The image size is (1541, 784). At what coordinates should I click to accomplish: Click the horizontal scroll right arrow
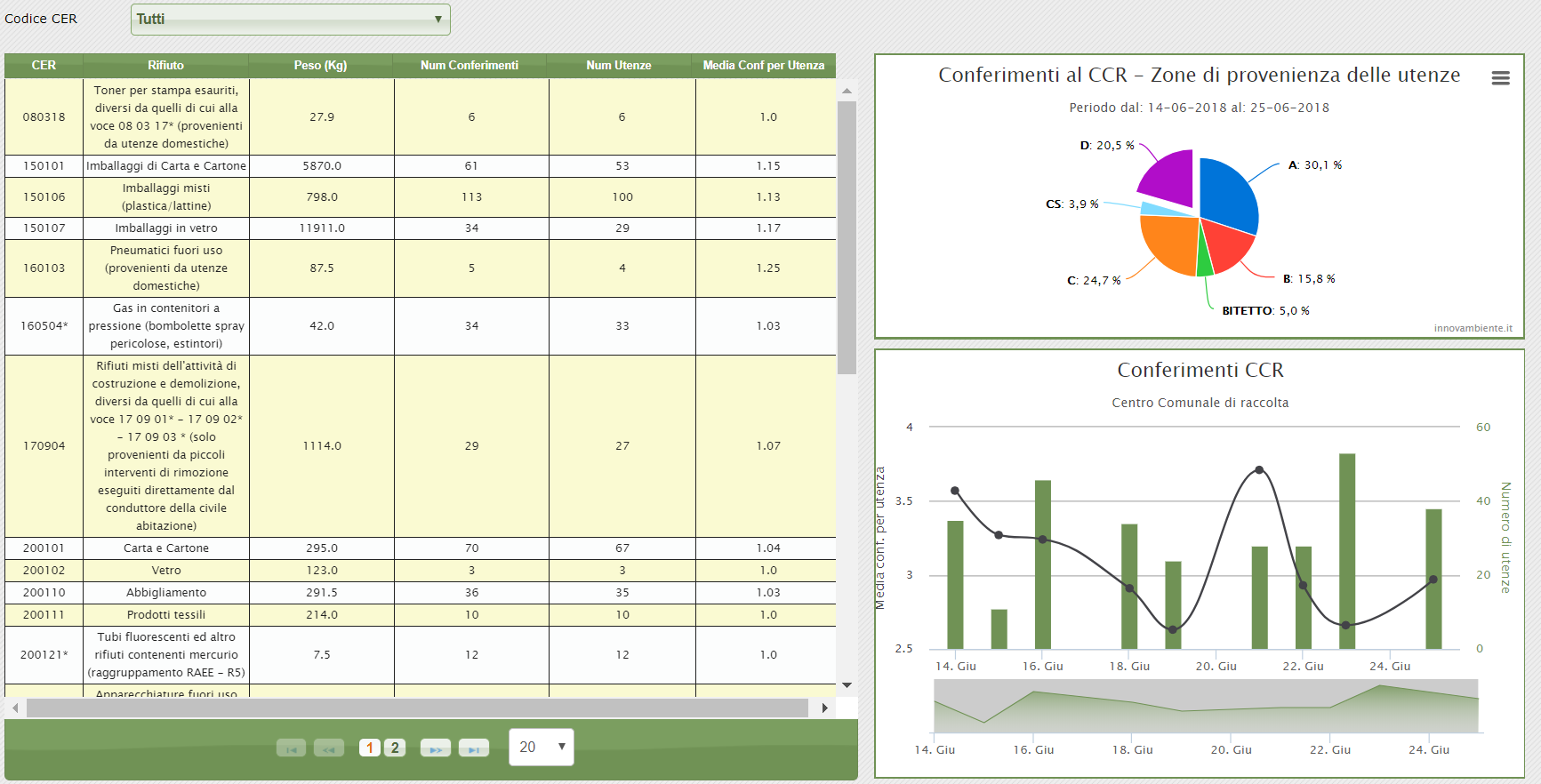tap(824, 708)
